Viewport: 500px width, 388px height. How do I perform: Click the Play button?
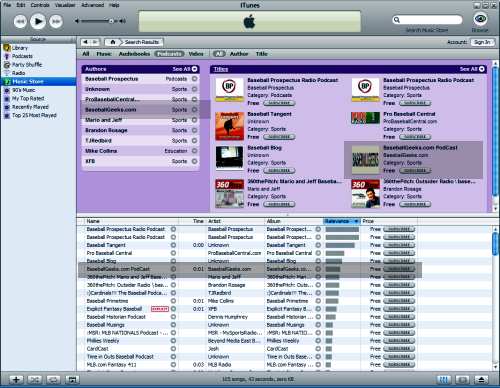pyautogui.click(x=38, y=22)
